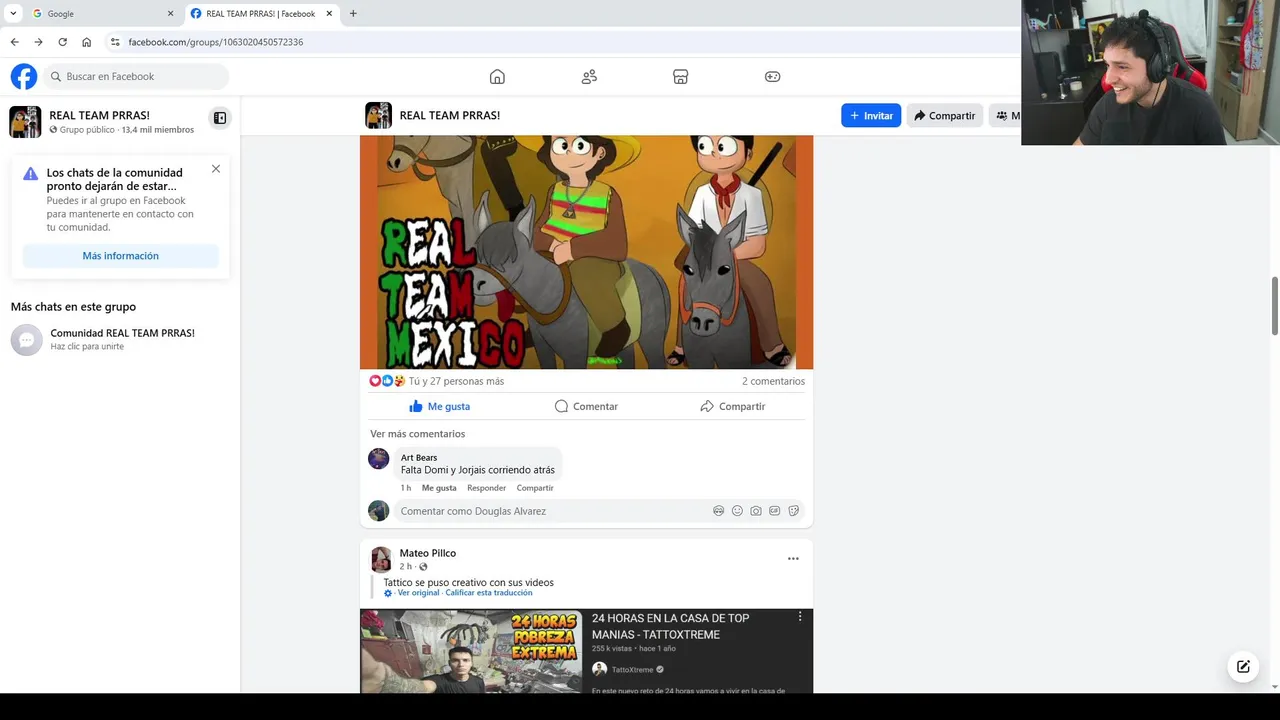The image size is (1280, 720).
Task: Collapse the group sidebar panel icon
Action: pyautogui.click(x=220, y=118)
